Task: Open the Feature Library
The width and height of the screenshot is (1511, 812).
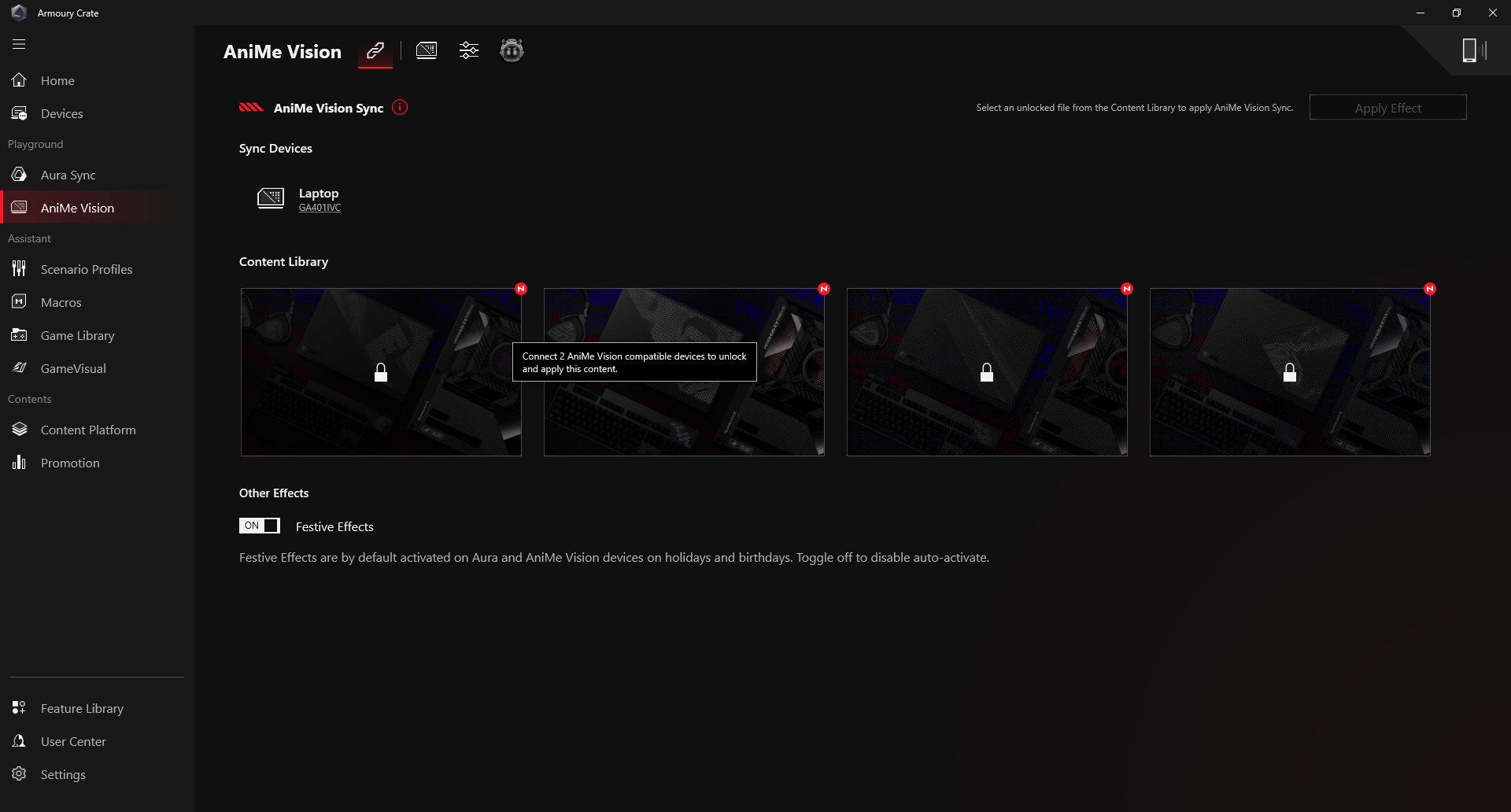Action: 82,708
